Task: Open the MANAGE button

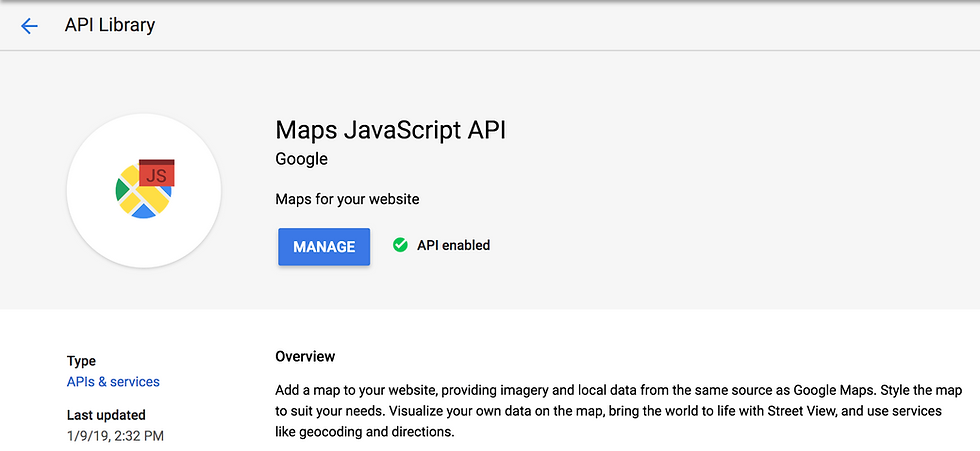Action: pyautogui.click(x=324, y=247)
